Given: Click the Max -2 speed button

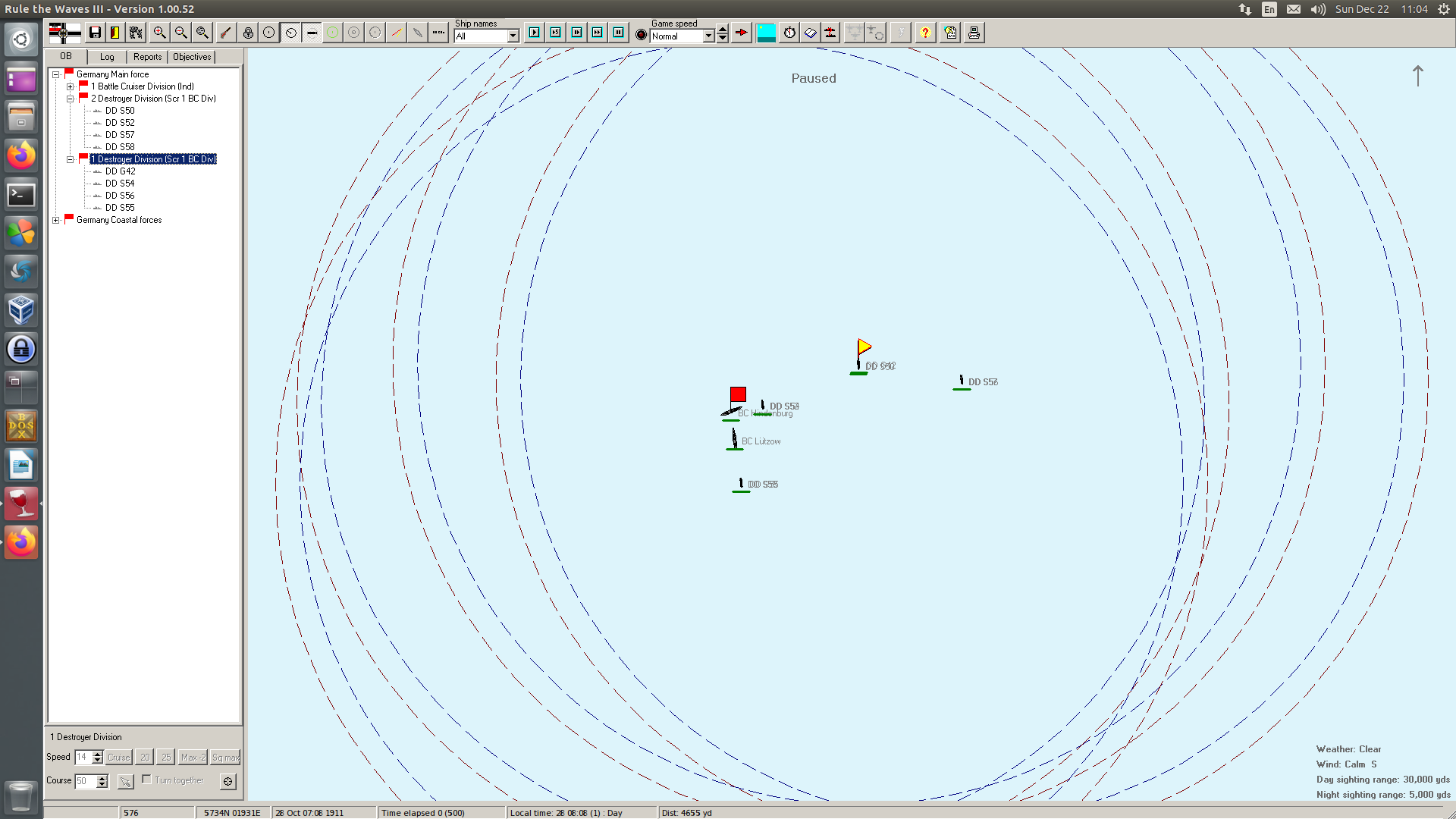Looking at the screenshot, I should [193, 757].
